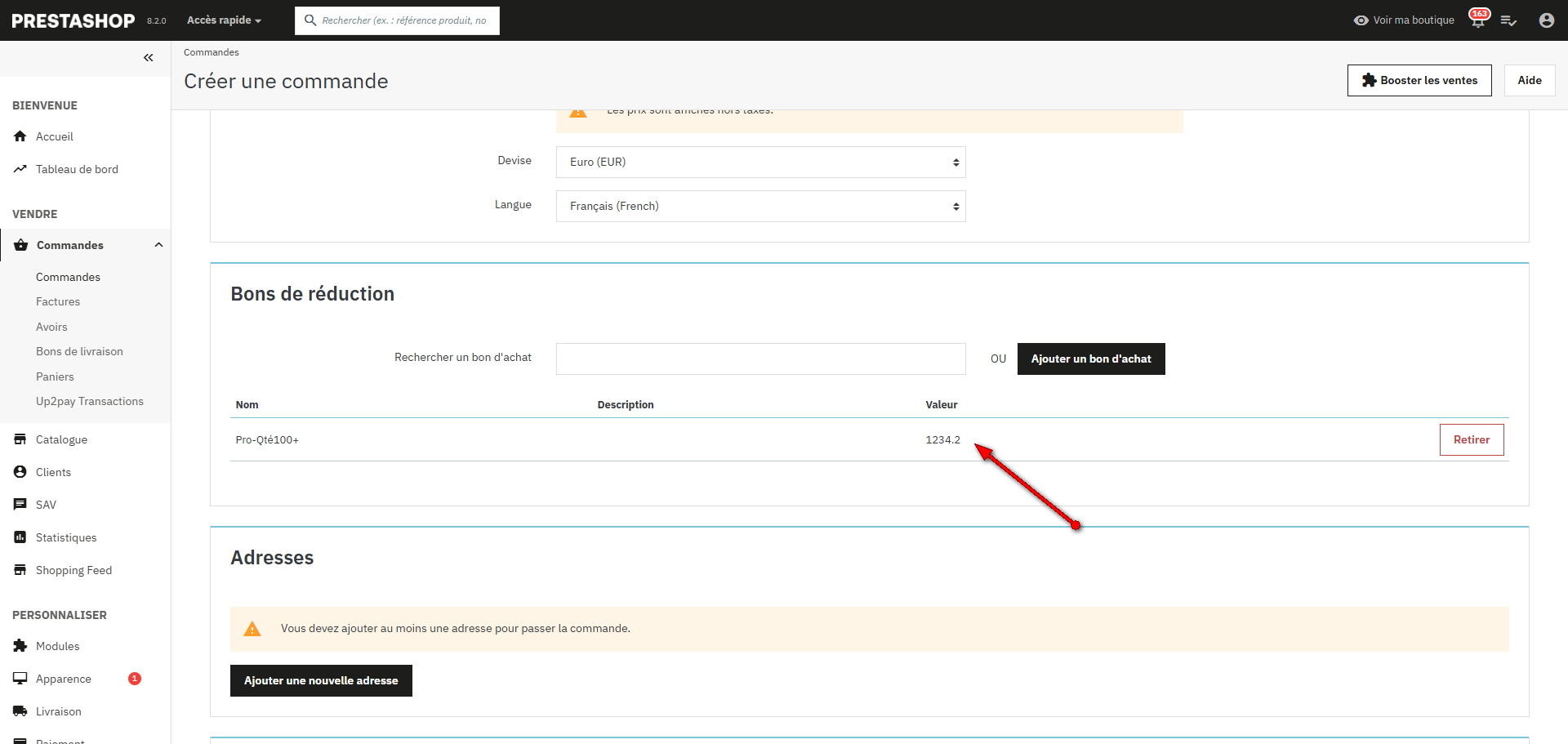Click the Tableau de bord trend icon

pyautogui.click(x=20, y=169)
